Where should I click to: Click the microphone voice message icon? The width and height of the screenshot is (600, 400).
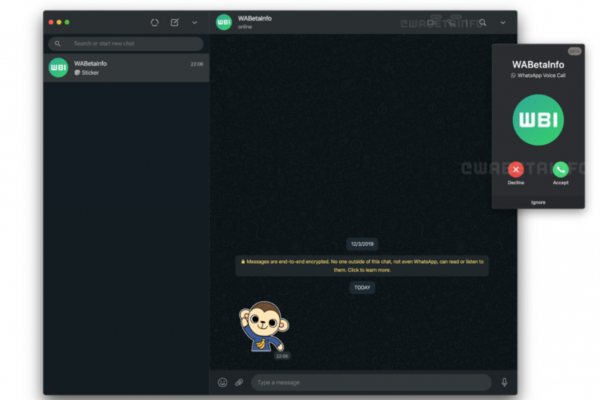pyautogui.click(x=504, y=382)
